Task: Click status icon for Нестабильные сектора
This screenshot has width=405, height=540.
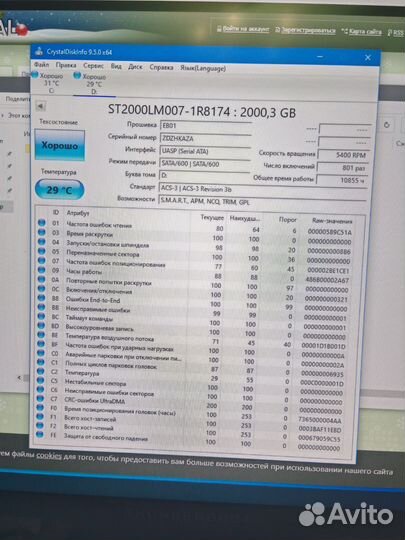Action: pos(40,380)
